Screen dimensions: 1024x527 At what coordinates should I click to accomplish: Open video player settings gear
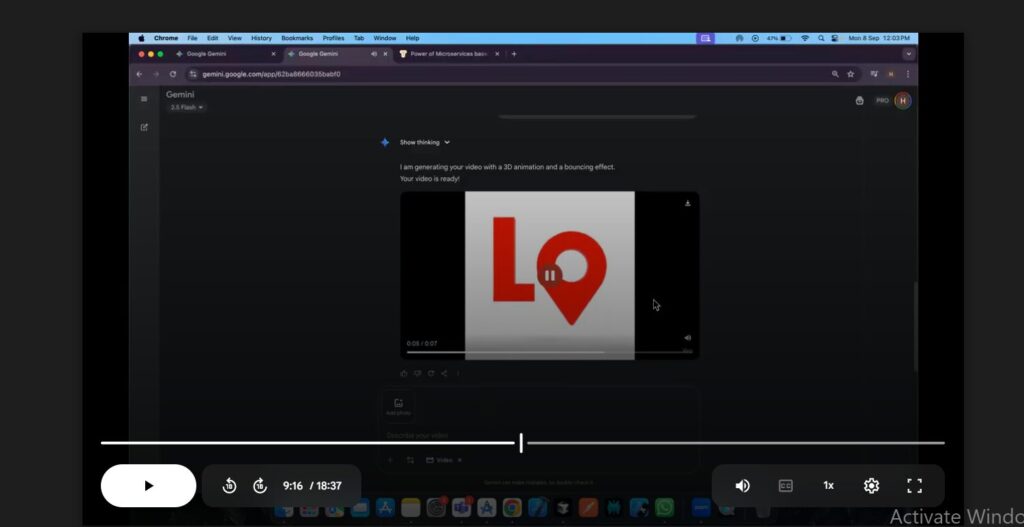(x=871, y=486)
